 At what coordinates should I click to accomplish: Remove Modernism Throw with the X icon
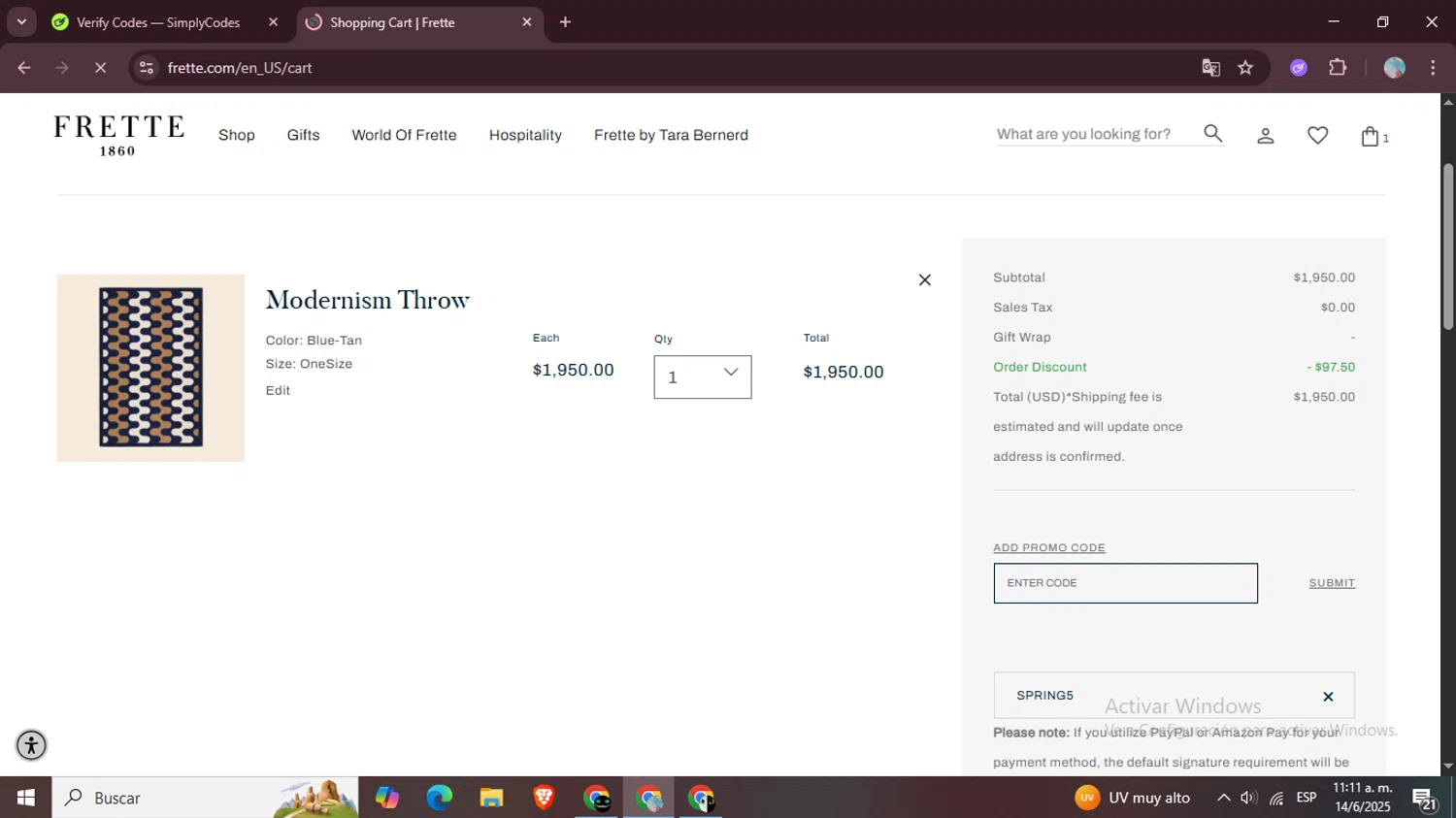coord(924,279)
